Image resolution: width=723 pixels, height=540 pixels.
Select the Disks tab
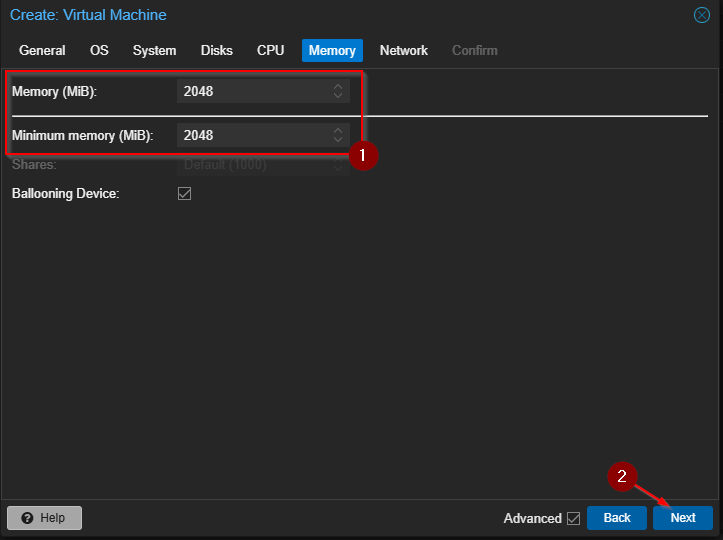point(216,51)
